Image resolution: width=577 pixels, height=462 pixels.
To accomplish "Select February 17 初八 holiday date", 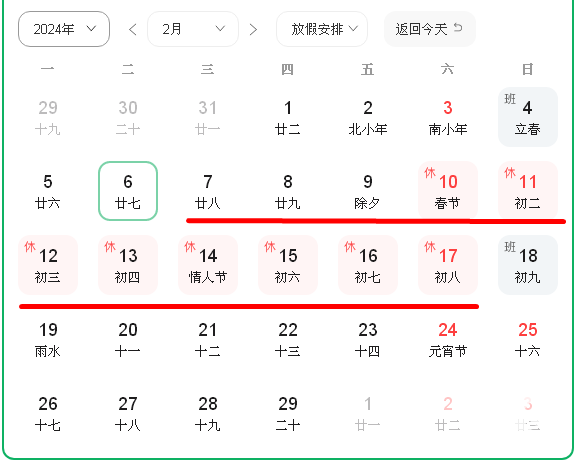I will point(448,265).
